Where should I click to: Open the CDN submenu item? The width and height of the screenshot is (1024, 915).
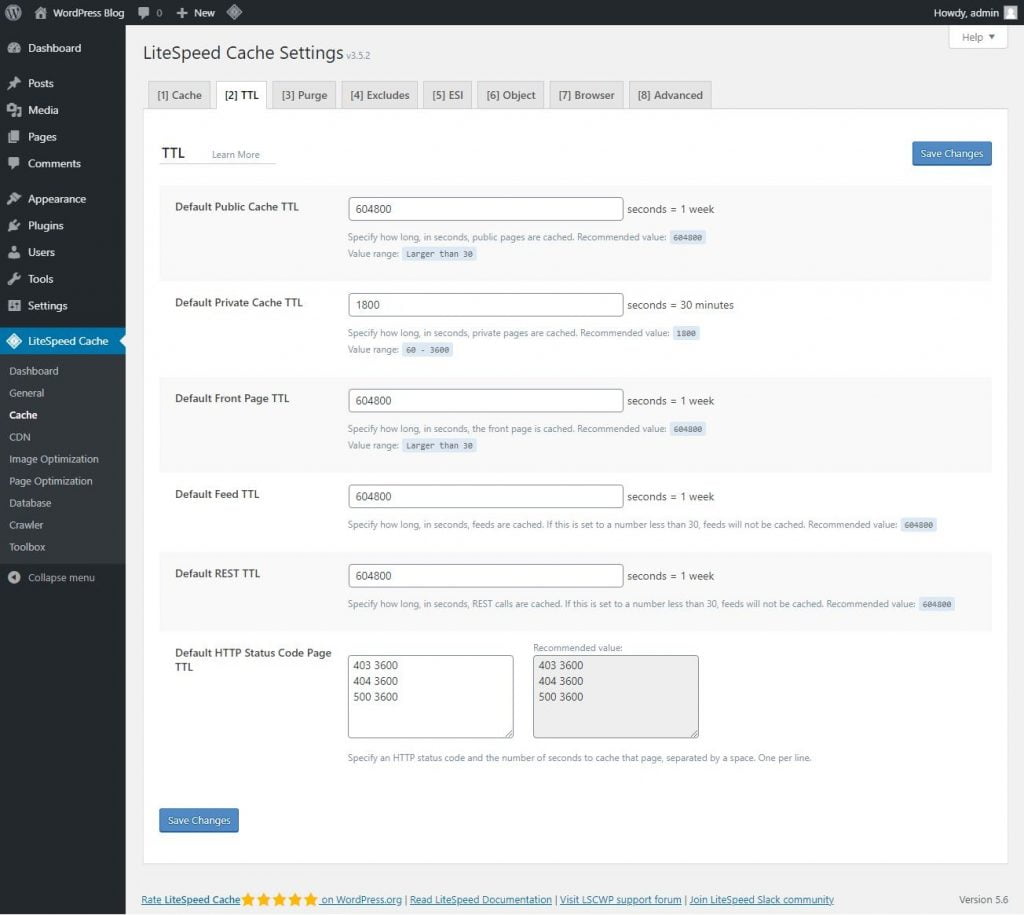[20, 437]
